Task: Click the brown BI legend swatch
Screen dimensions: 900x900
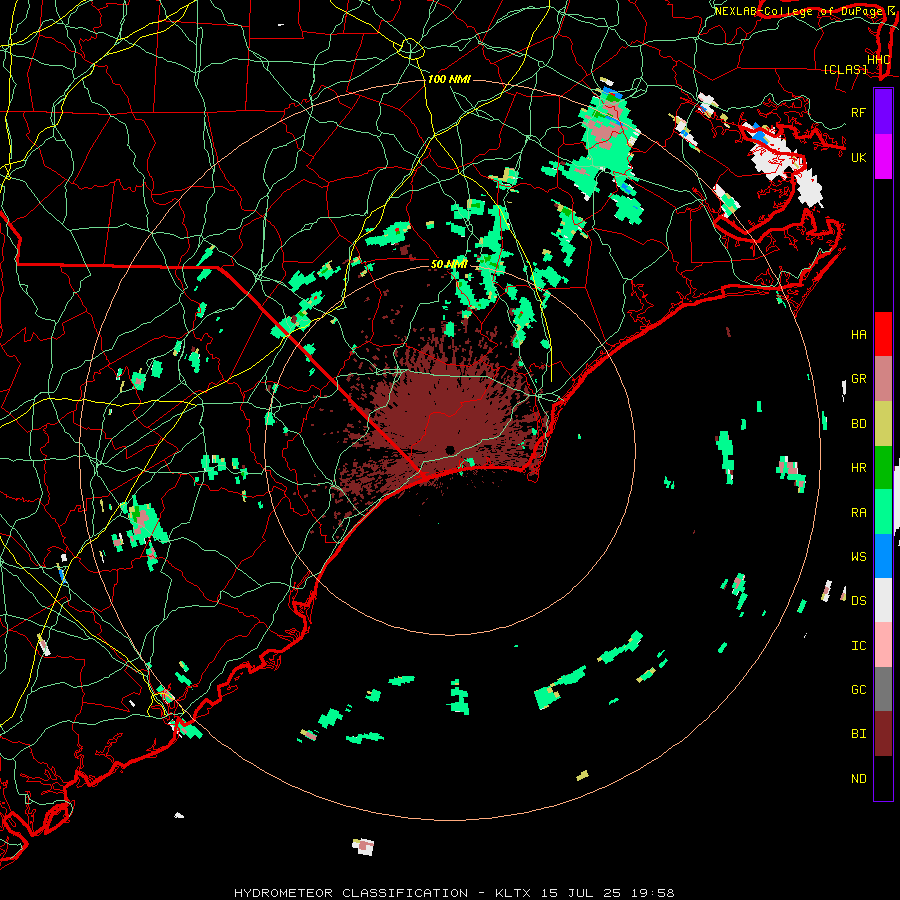Action: coord(883,734)
